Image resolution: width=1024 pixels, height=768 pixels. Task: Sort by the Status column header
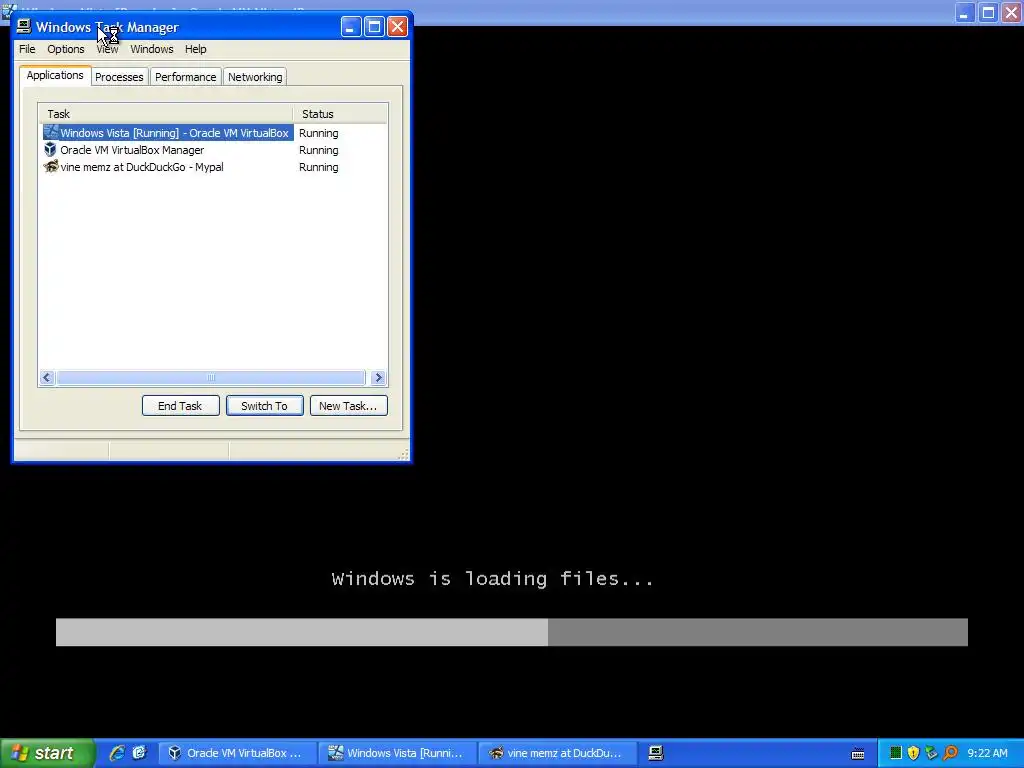340,114
